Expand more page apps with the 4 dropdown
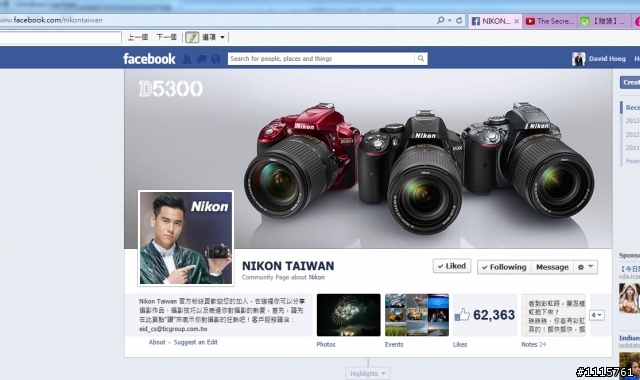This screenshot has height=380, width=640. pyautogui.click(x=597, y=315)
